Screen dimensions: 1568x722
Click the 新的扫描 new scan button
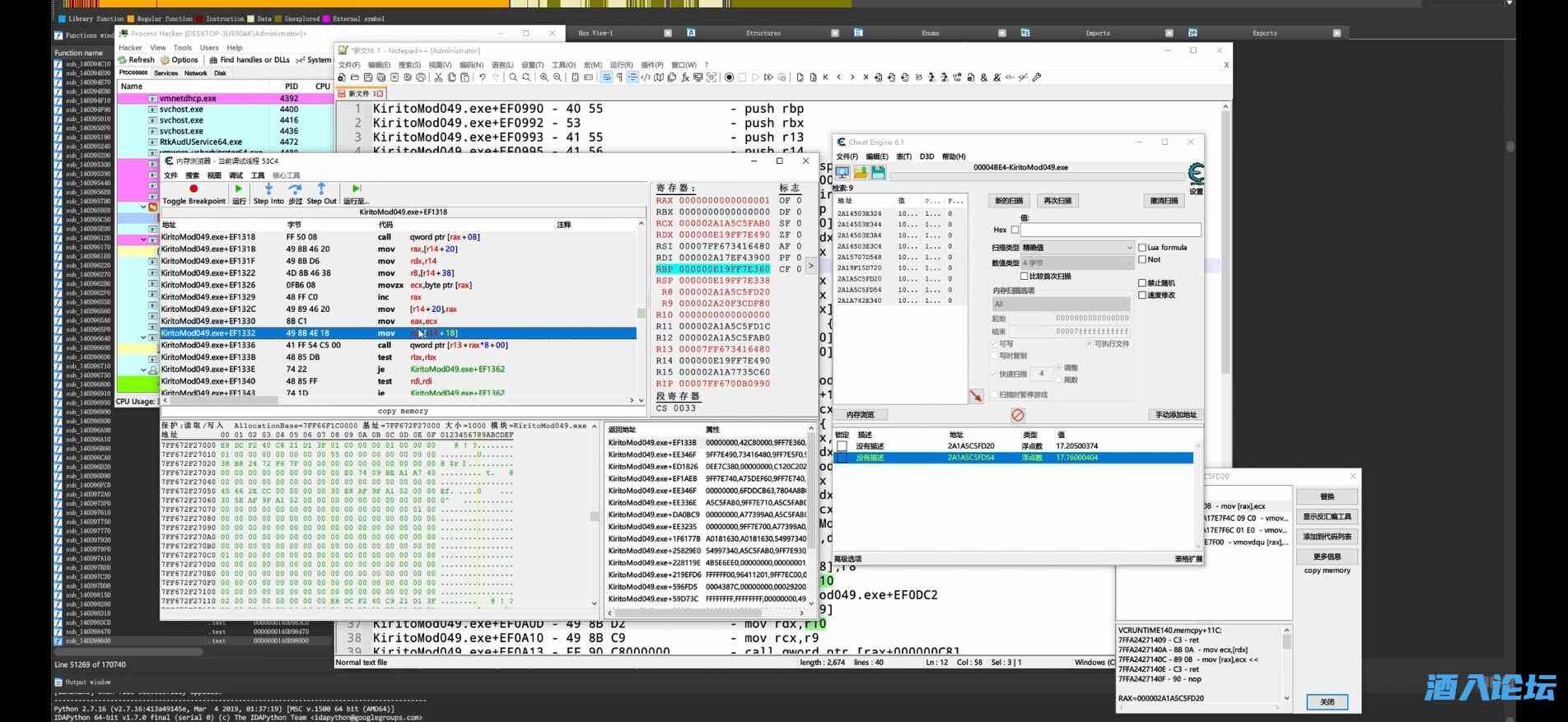click(1009, 201)
